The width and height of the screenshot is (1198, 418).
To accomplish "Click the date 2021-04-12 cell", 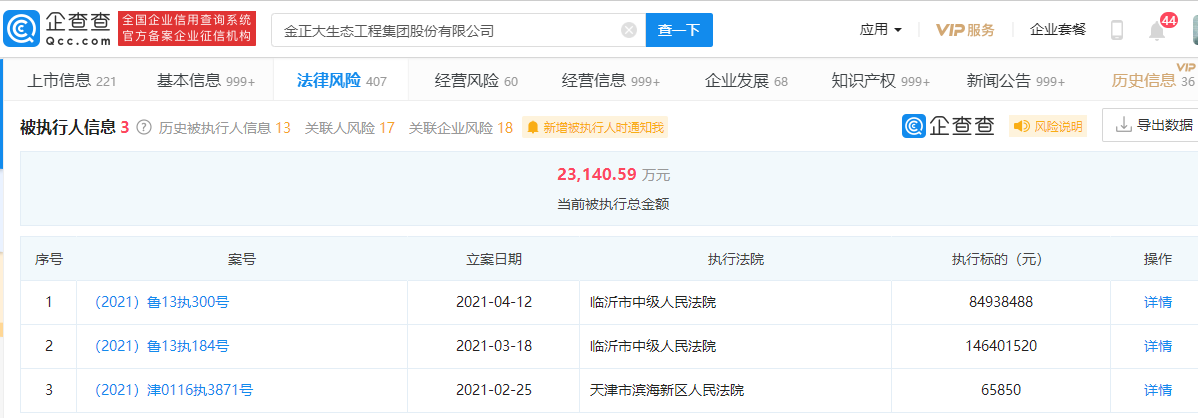I will point(494,302).
